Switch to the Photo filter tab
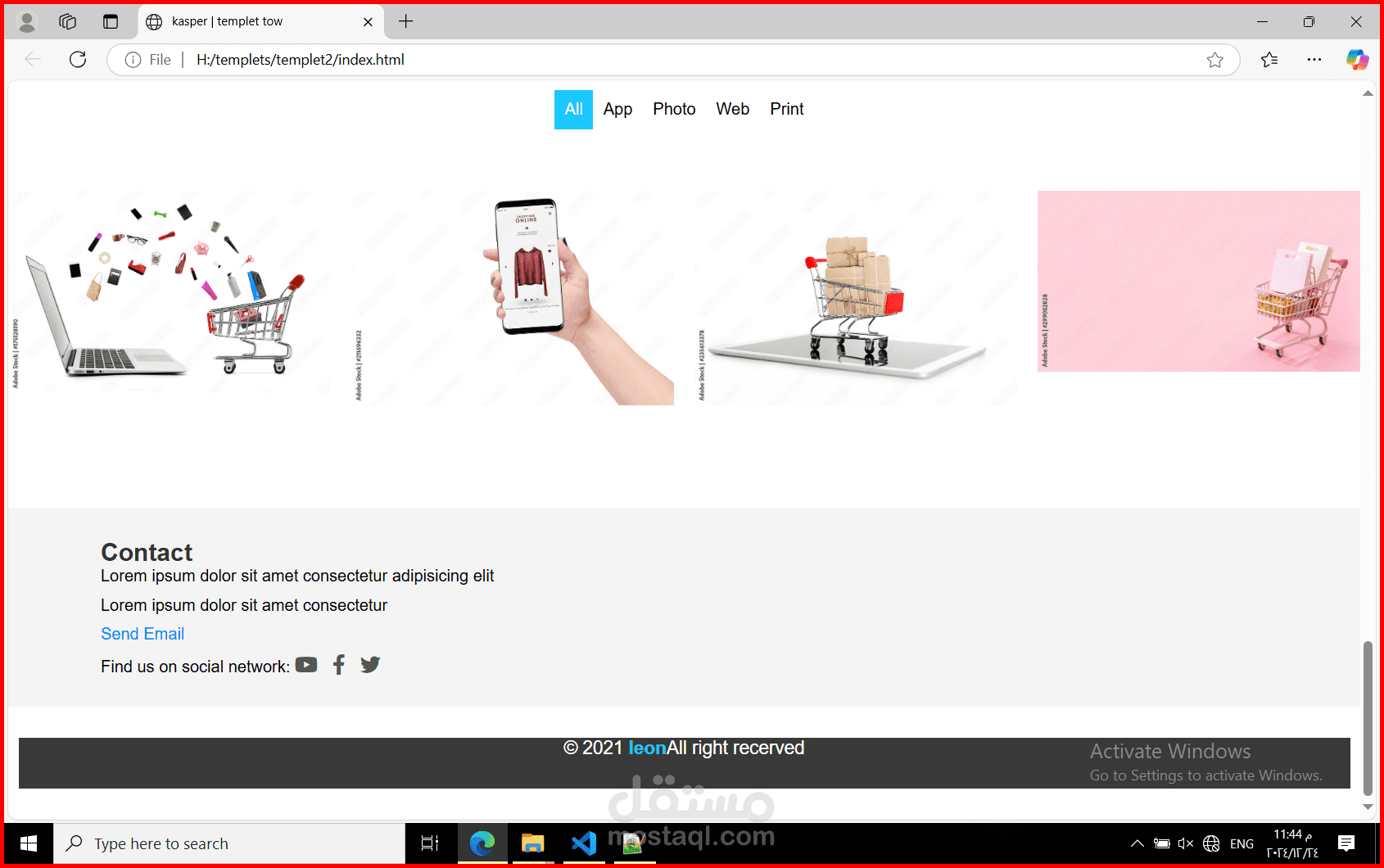Image resolution: width=1384 pixels, height=868 pixels. (x=674, y=109)
